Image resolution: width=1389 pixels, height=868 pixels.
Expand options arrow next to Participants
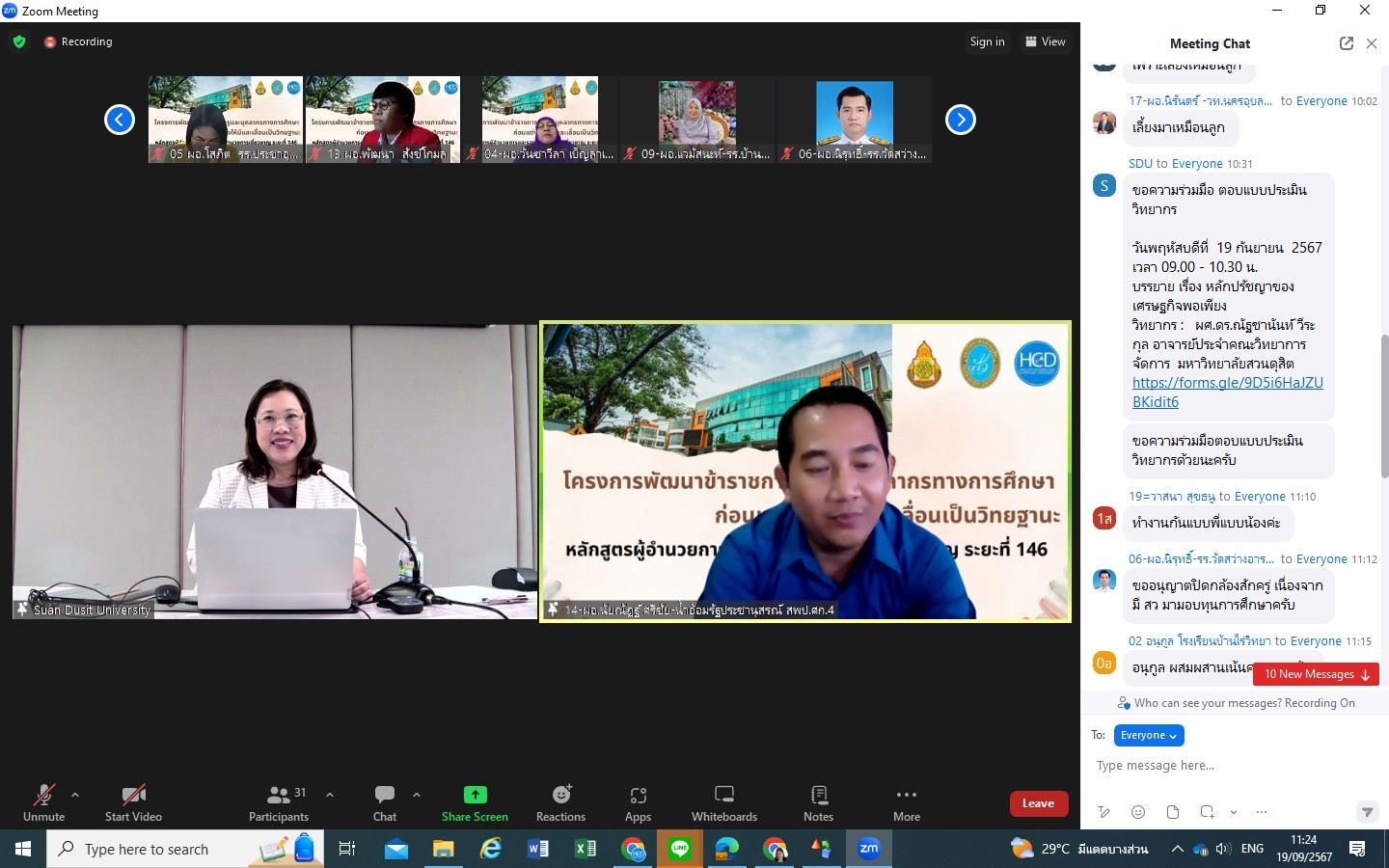click(330, 795)
